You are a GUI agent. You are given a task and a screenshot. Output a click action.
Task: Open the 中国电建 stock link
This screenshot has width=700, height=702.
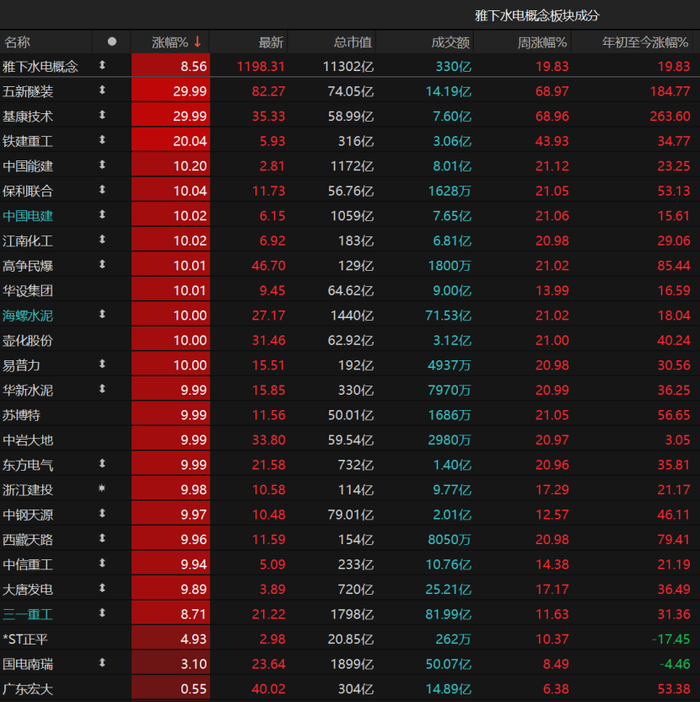[28, 215]
